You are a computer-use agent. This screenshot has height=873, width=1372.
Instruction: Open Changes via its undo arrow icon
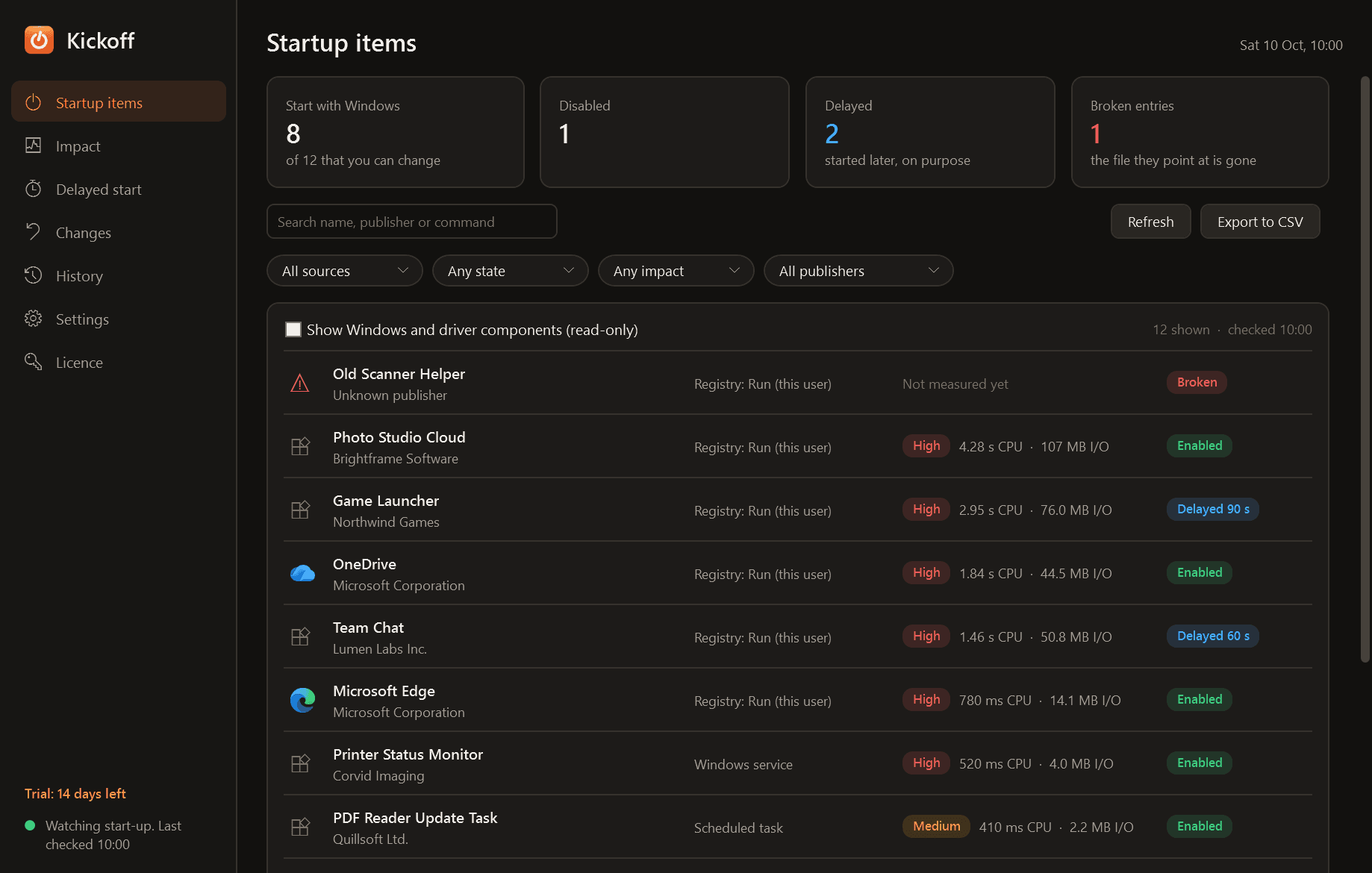pyautogui.click(x=34, y=232)
